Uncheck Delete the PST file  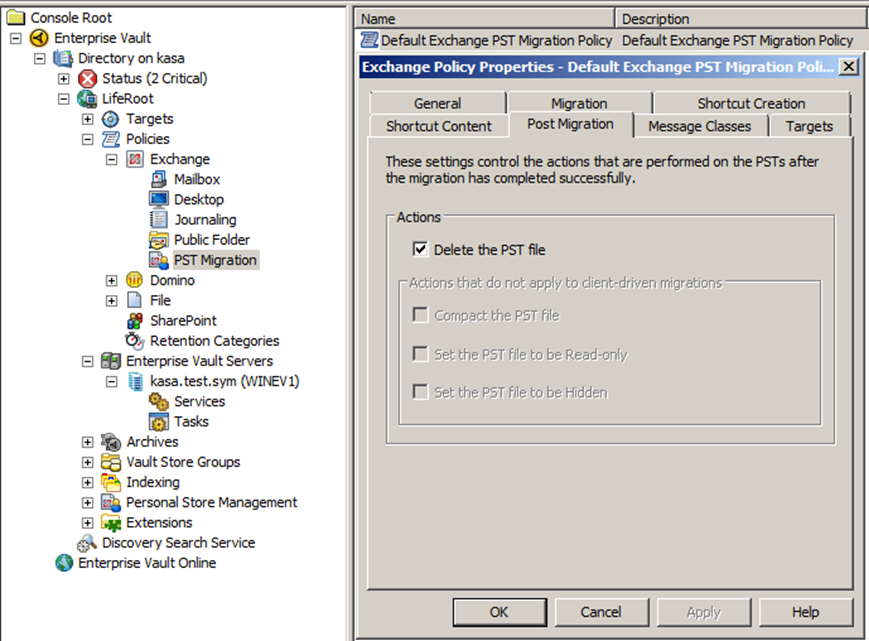pyautogui.click(x=420, y=249)
